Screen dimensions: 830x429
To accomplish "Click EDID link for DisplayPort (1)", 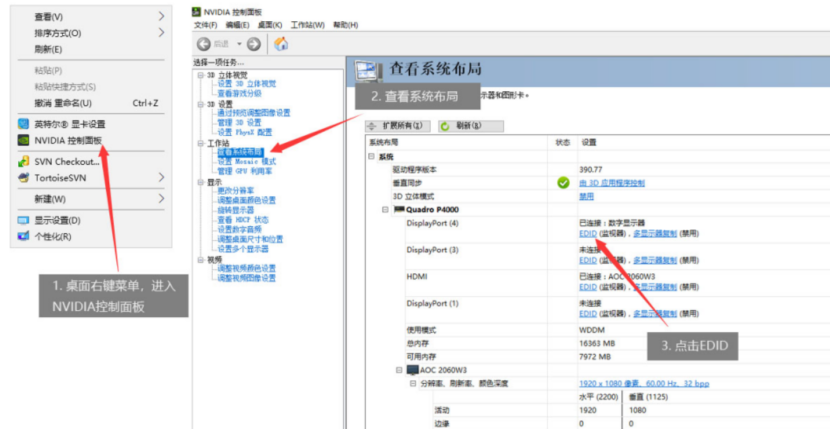I will click(588, 314).
